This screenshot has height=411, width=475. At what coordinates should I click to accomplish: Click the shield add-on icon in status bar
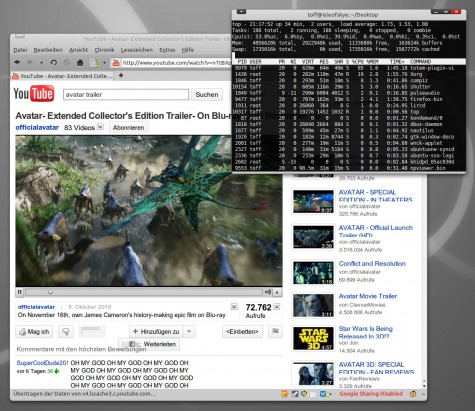click(304, 394)
